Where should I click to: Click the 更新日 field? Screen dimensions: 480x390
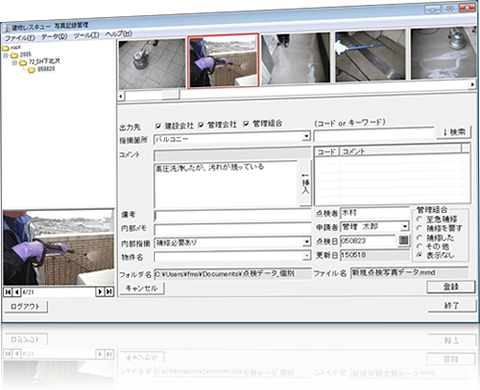375,255
